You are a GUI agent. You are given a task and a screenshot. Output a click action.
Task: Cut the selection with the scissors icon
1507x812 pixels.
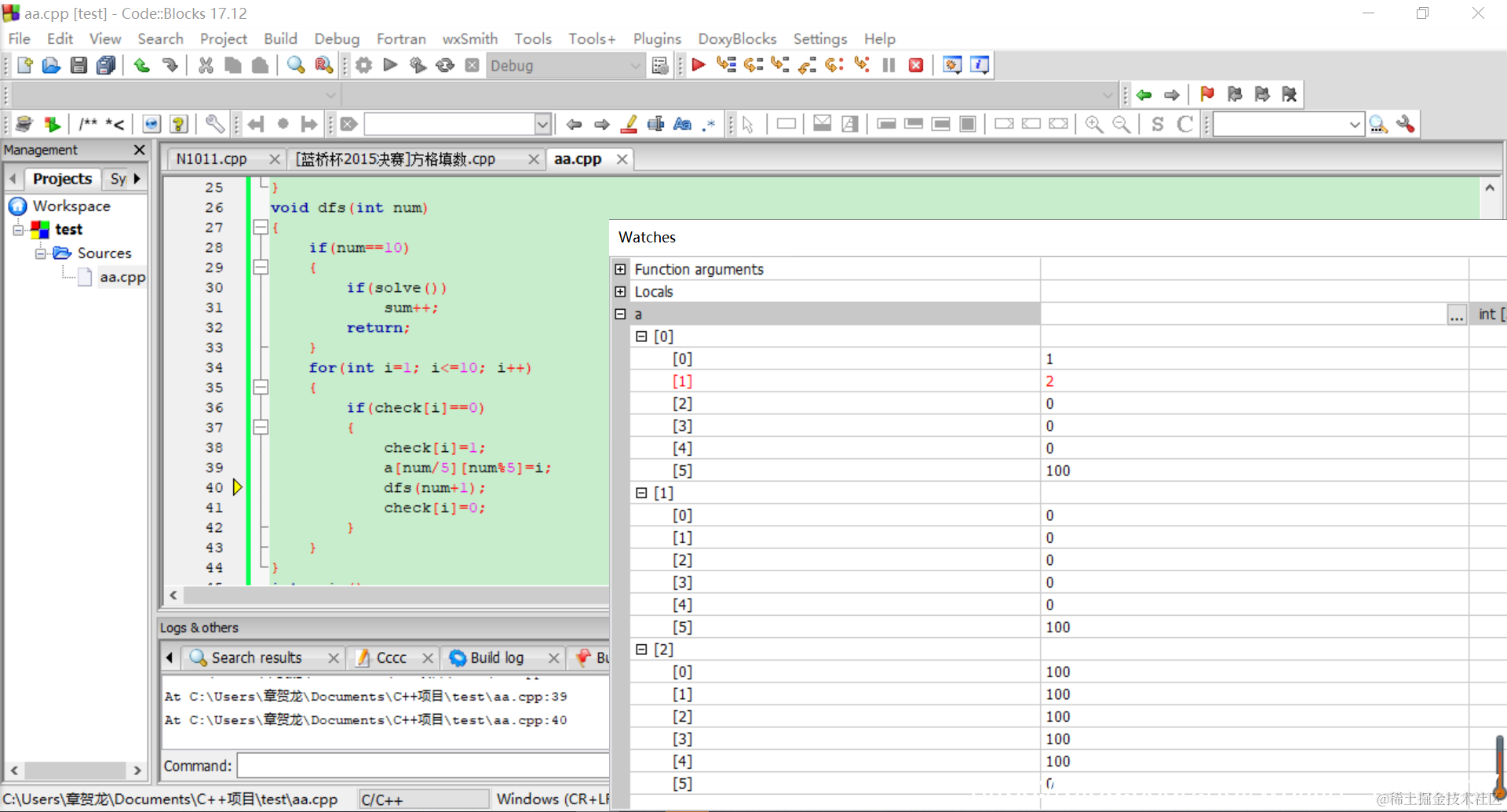[x=206, y=66]
